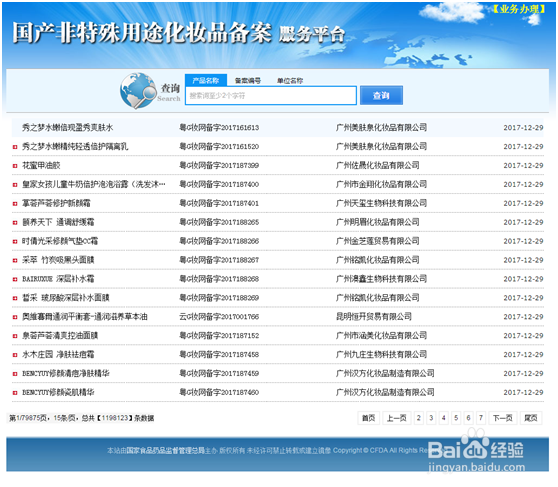
Task: Open product 泉荟芦荟清爽控油面膜
Action: pos(60,336)
